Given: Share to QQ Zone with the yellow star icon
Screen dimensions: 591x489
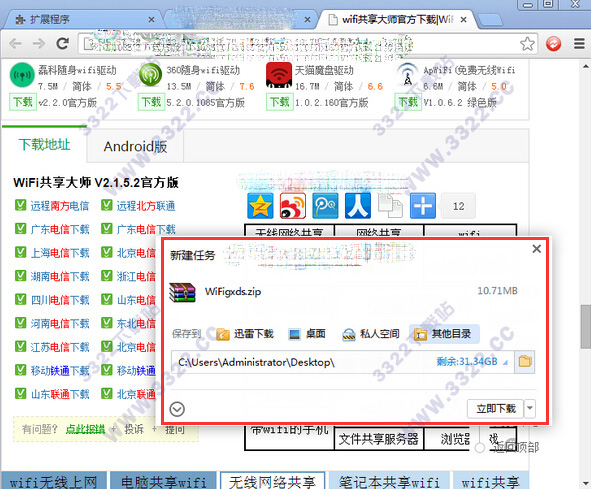Looking at the screenshot, I should tap(260, 206).
